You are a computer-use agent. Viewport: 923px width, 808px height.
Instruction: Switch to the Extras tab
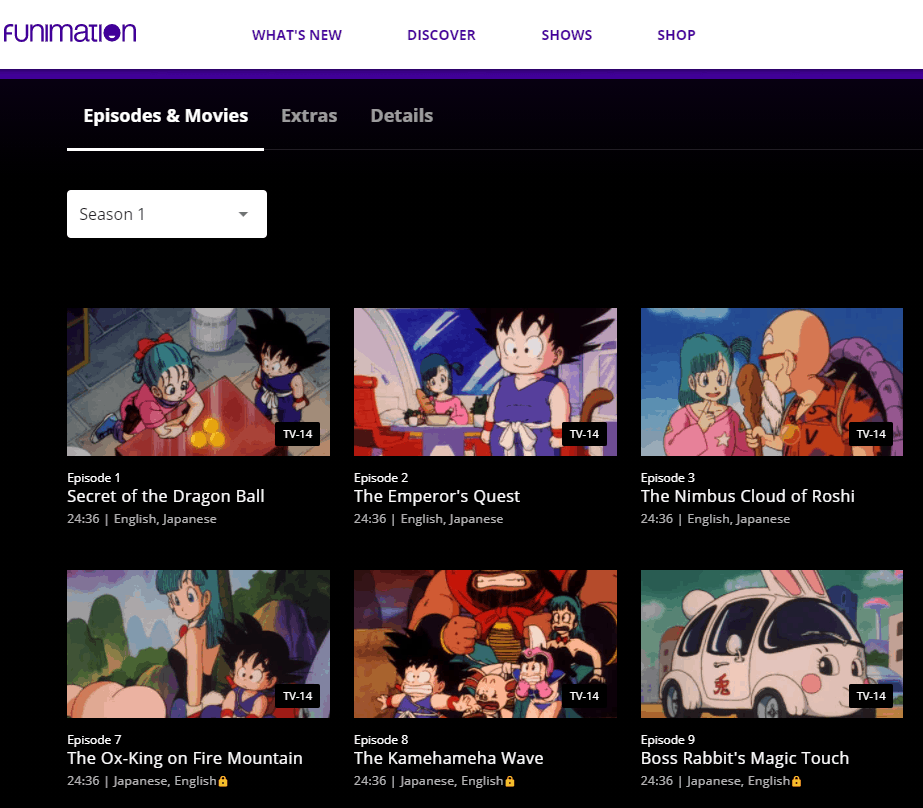click(309, 116)
